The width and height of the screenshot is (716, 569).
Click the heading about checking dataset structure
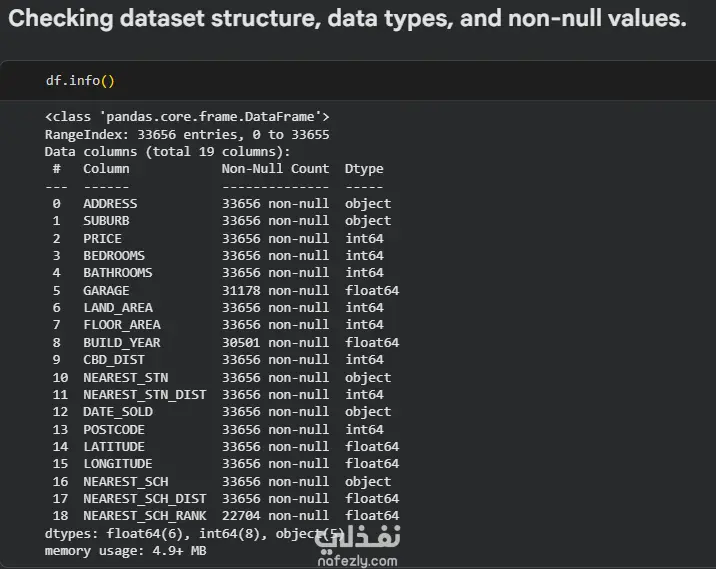(347, 19)
